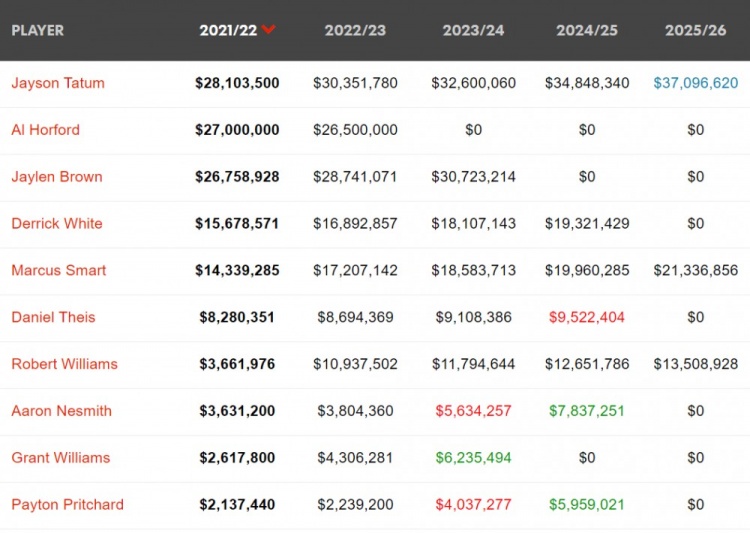750x533 pixels.
Task: Select Horford's $27,000,000 salary
Action: pos(237,130)
